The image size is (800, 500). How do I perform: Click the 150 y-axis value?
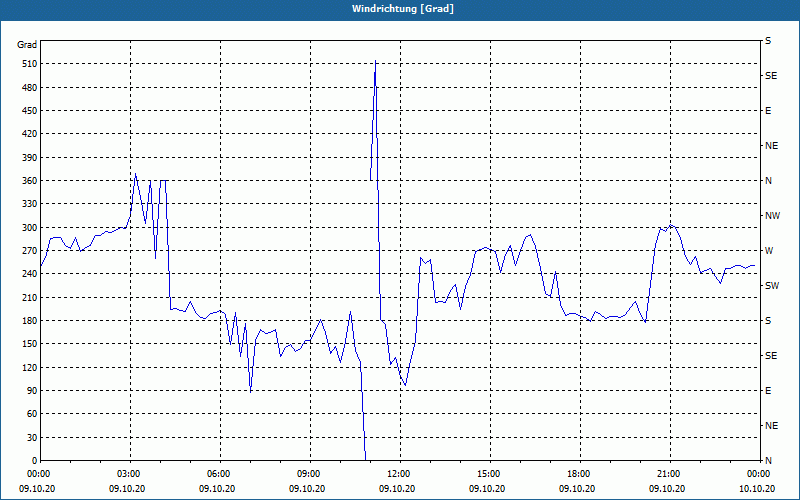[x=30, y=344]
